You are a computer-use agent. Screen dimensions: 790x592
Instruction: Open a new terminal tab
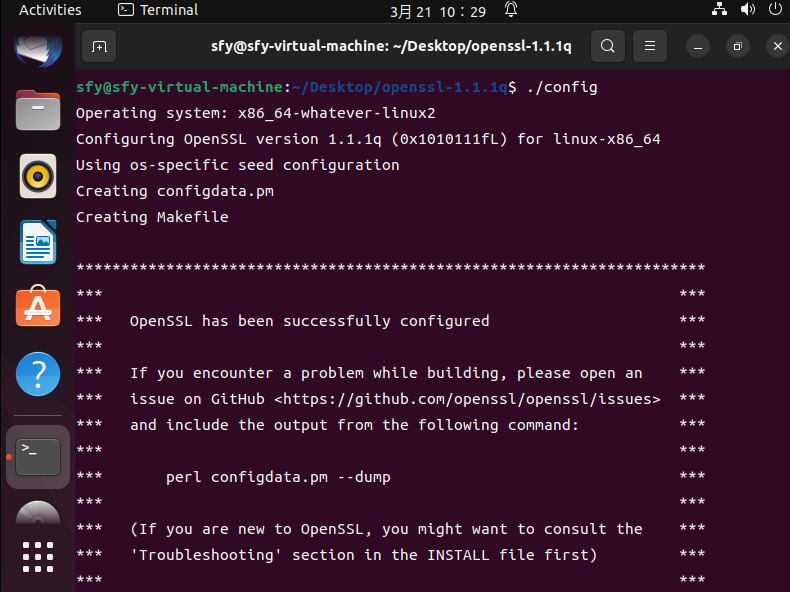(x=99, y=46)
